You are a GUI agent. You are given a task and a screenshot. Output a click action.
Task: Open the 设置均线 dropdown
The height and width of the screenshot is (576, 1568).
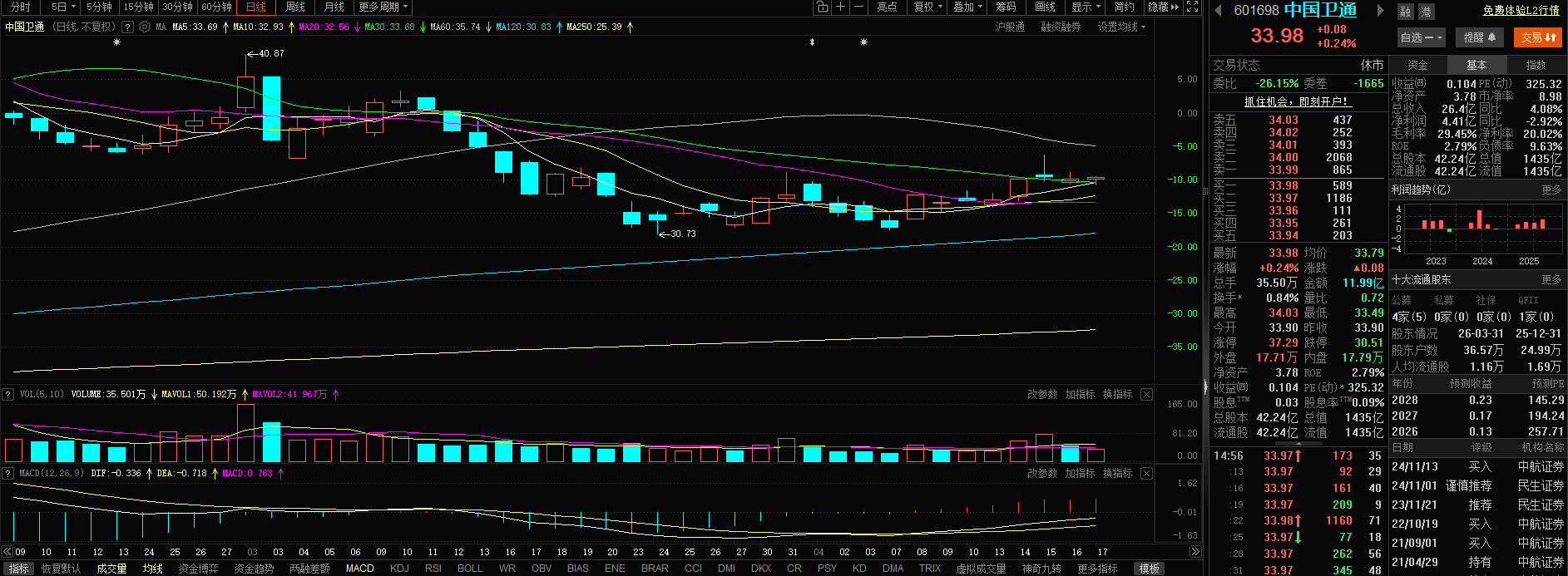point(1121,27)
